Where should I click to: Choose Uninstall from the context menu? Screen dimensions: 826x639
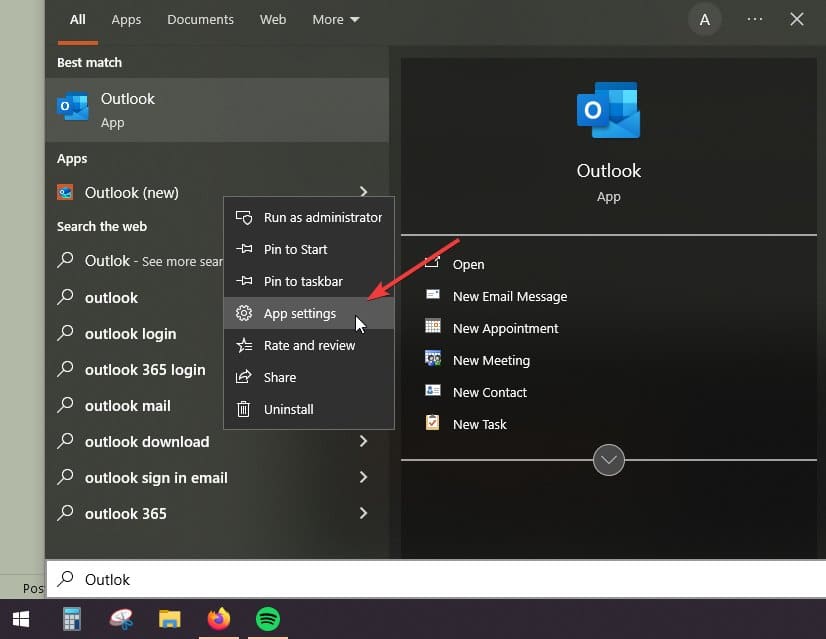tap(309, 409)
